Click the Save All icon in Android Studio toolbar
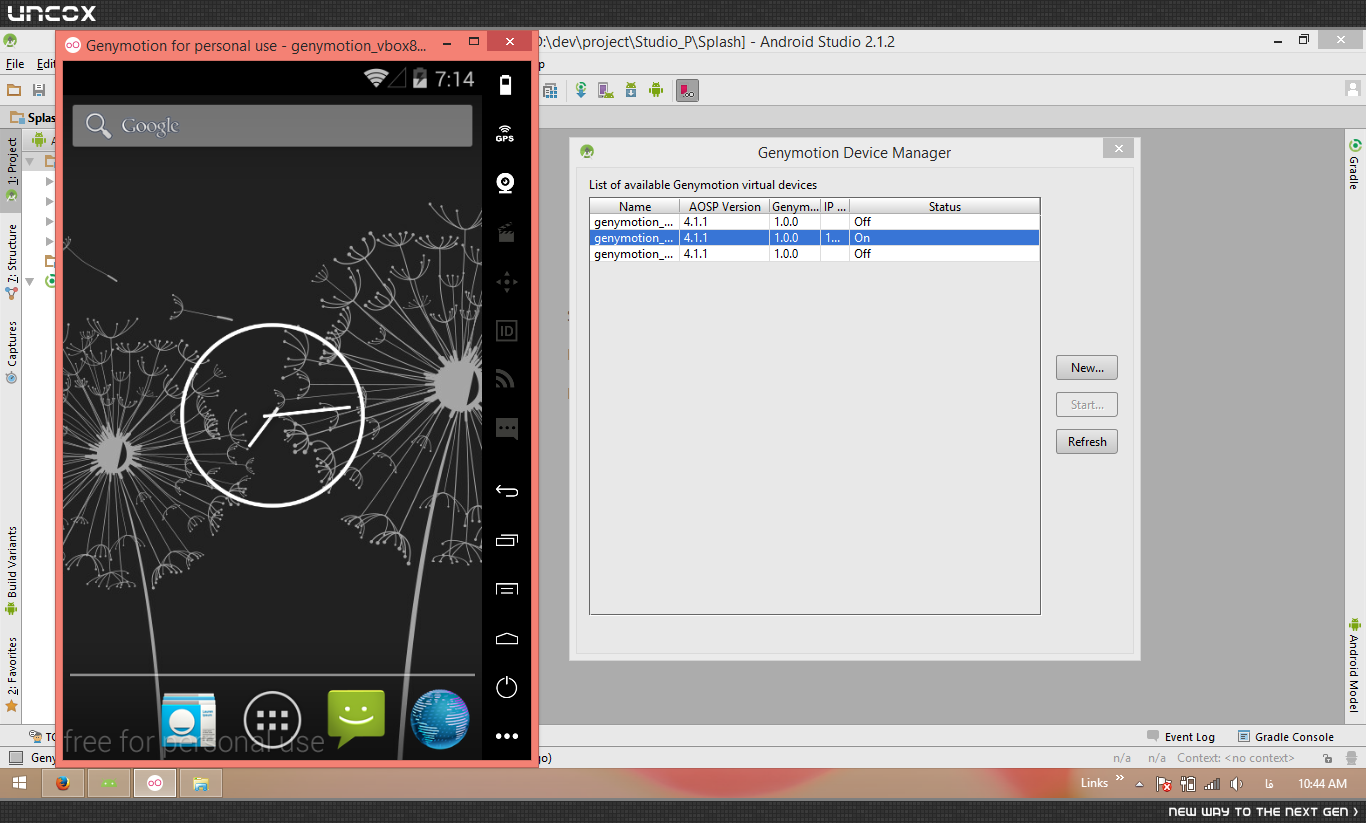This screenshot has width=1366, height=823. (39, 90)
